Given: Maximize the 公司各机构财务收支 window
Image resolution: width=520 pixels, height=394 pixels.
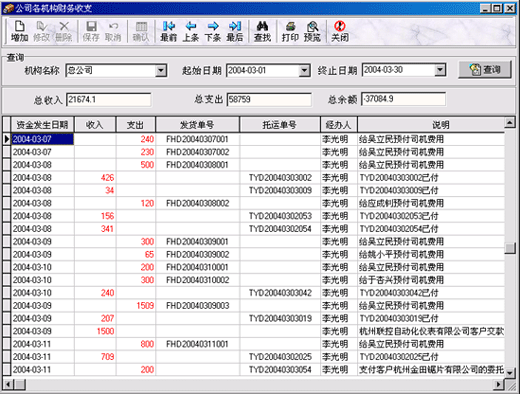Looking at the screenshot, I should tap(497, 8).
